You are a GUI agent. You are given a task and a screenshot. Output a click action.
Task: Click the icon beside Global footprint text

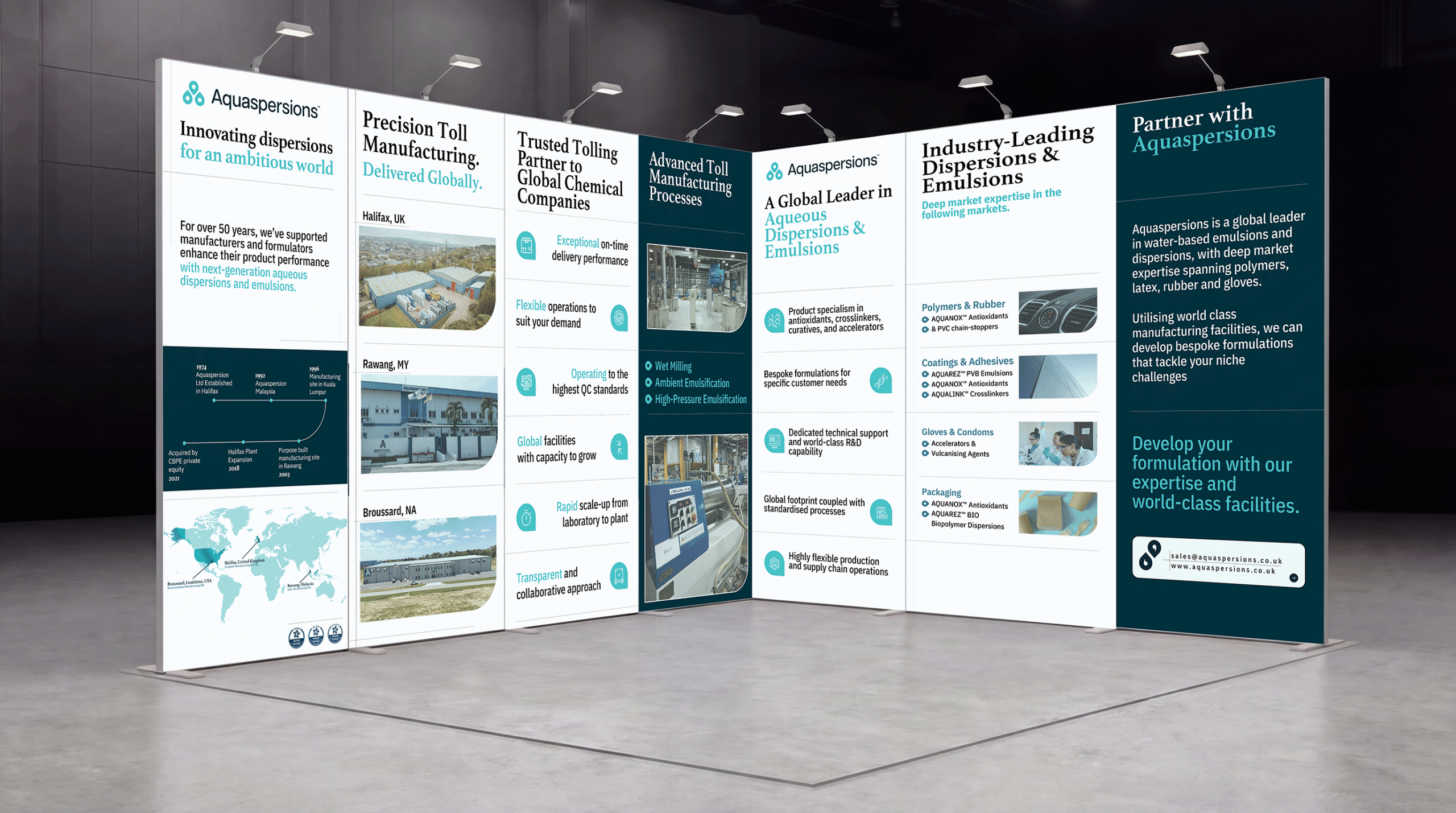click(881, 512)
